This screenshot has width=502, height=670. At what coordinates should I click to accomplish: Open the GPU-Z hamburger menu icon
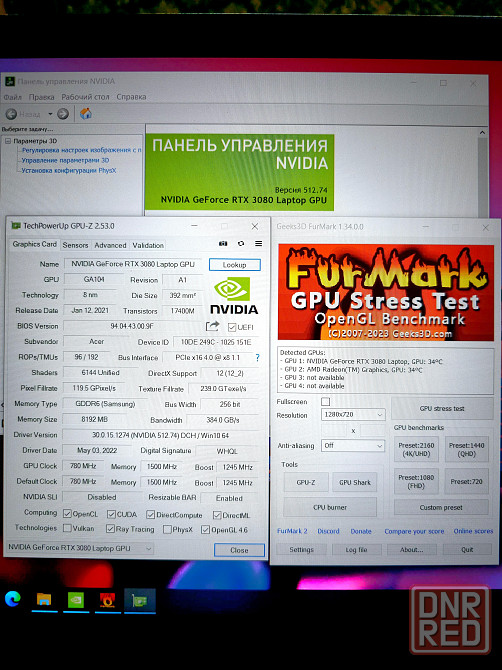[x=258, y=244]
